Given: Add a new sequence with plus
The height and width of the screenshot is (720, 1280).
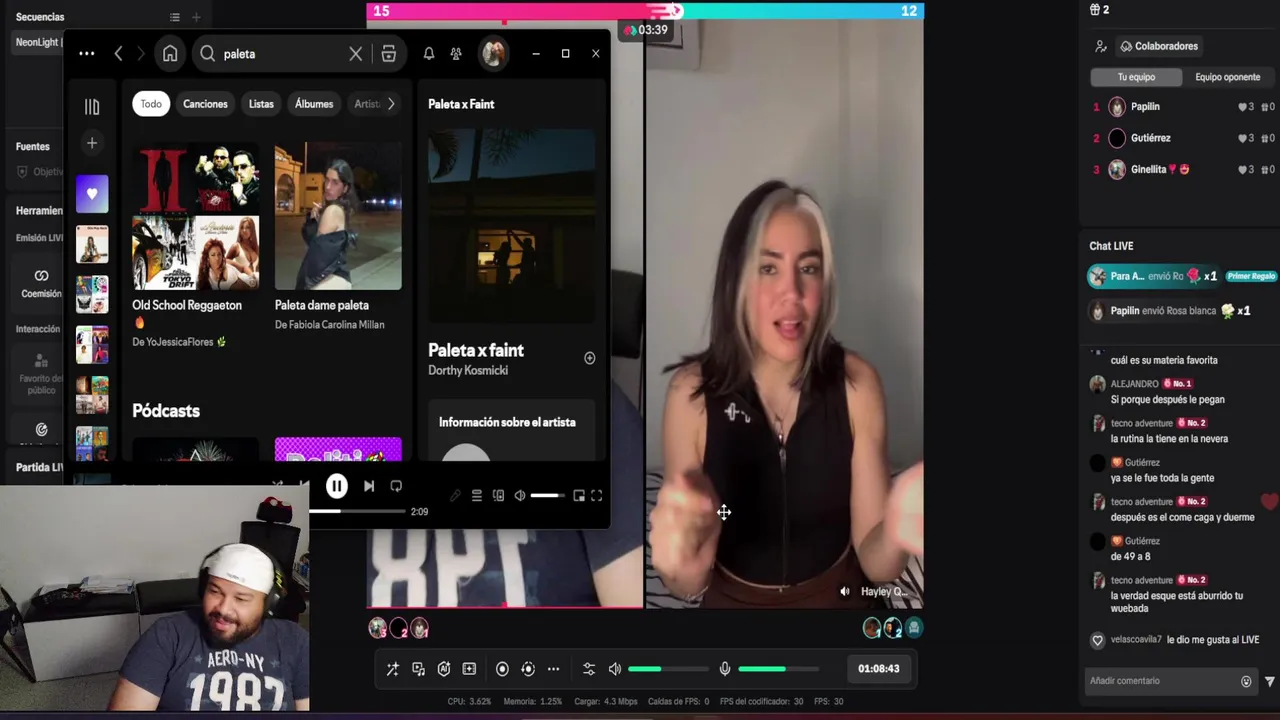Looking at the screenshot, I should [196, 17].
